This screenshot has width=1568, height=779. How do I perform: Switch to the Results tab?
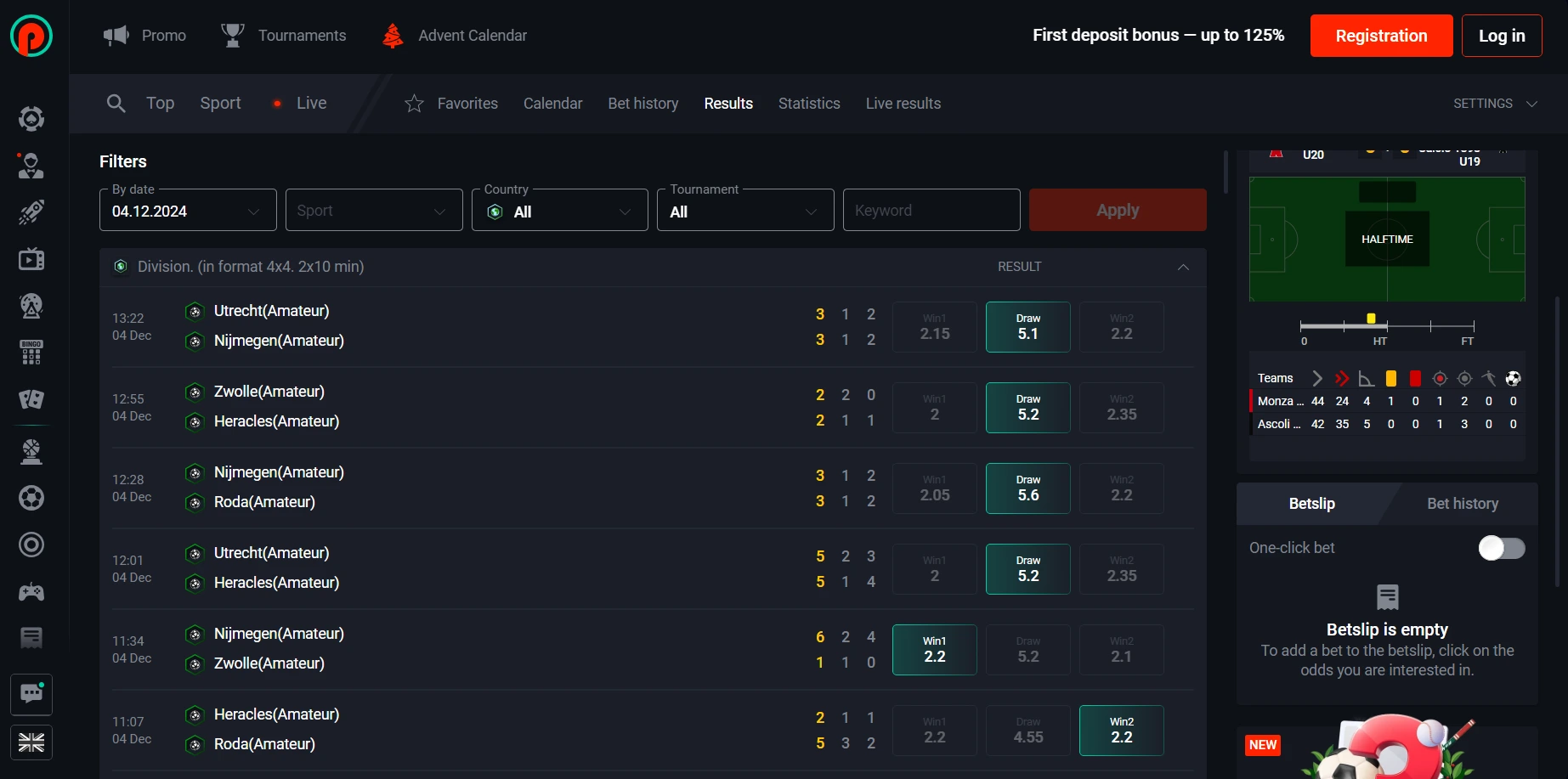tap(728, 104)
